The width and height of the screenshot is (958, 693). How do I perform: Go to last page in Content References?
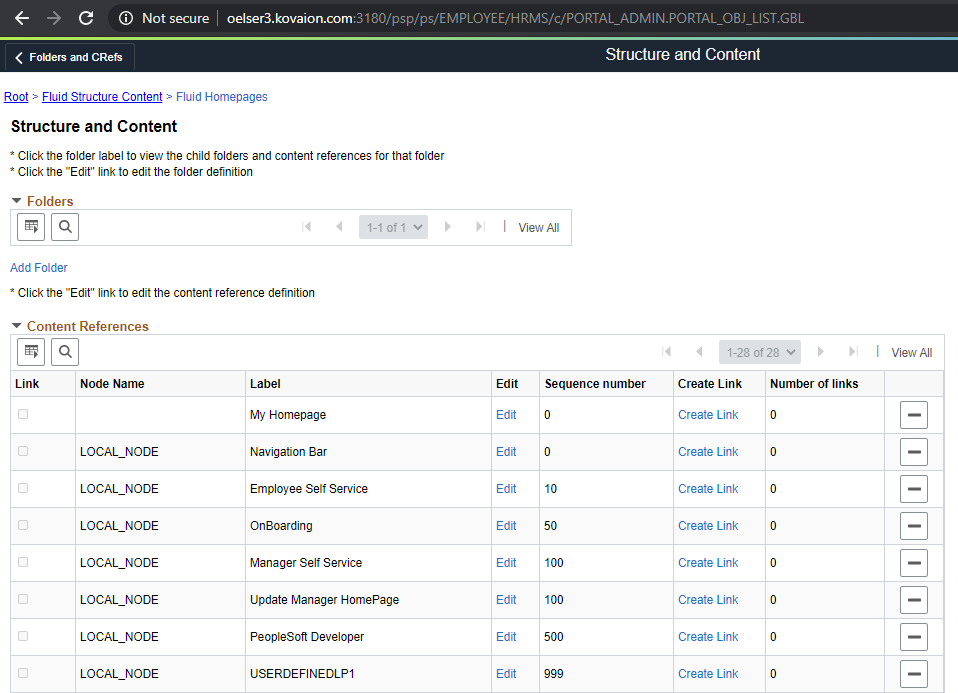tap(854, 351)
